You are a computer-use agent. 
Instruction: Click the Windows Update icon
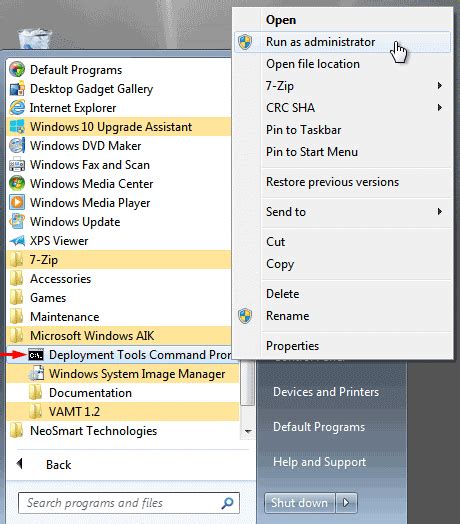coord(17,222)
